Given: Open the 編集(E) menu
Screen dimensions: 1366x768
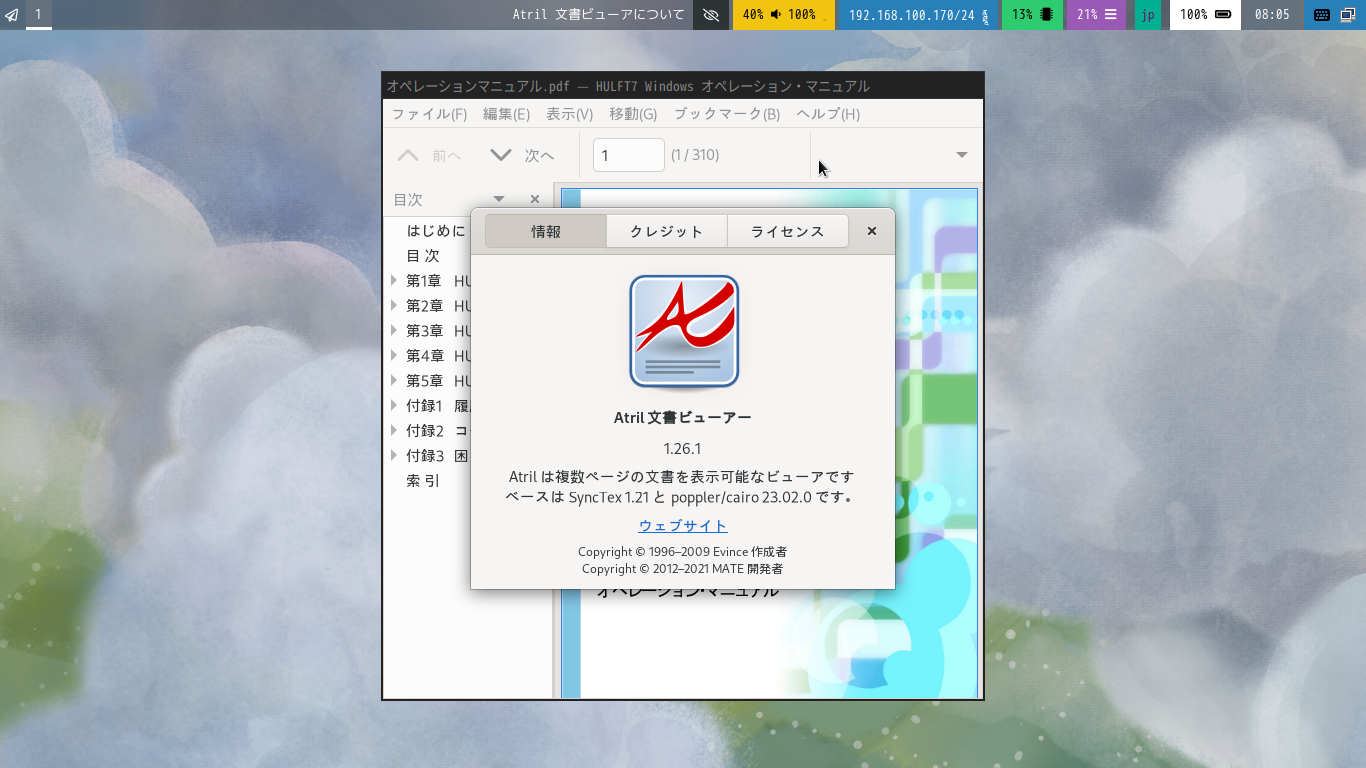Looking at the screenshot, I should click(506, 114).
